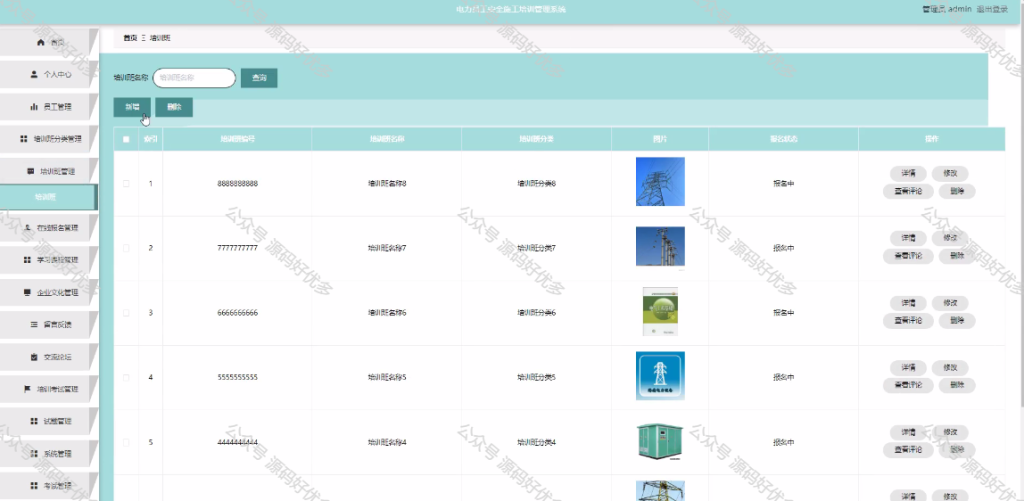Click 报名中 status in row 4
The image size is (1024, 501).
pyautogui.click(x=783, y=378)
